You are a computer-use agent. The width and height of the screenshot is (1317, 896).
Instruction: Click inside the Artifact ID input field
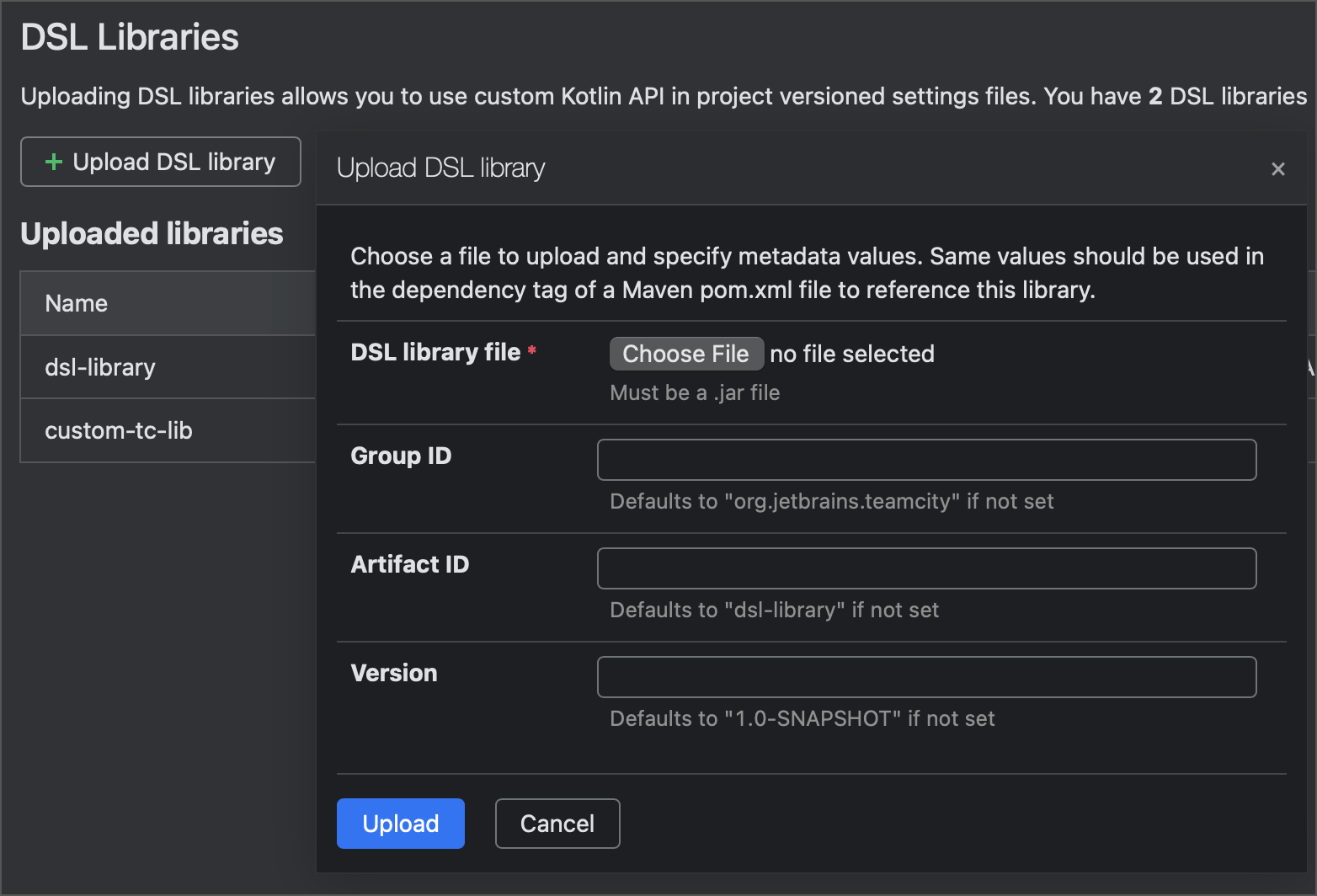coord(926,568)
